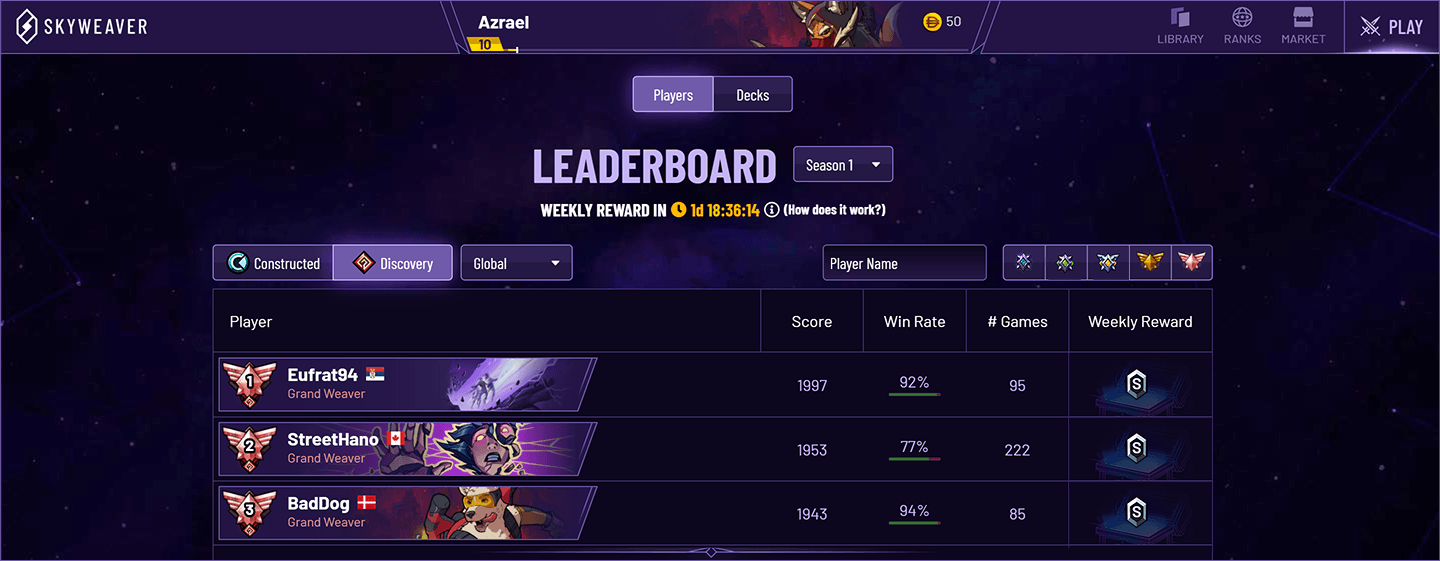Click the info icon beside the reward timer
The height and width of the screenshot is (561, 1440).
click(x=772, y=210)
